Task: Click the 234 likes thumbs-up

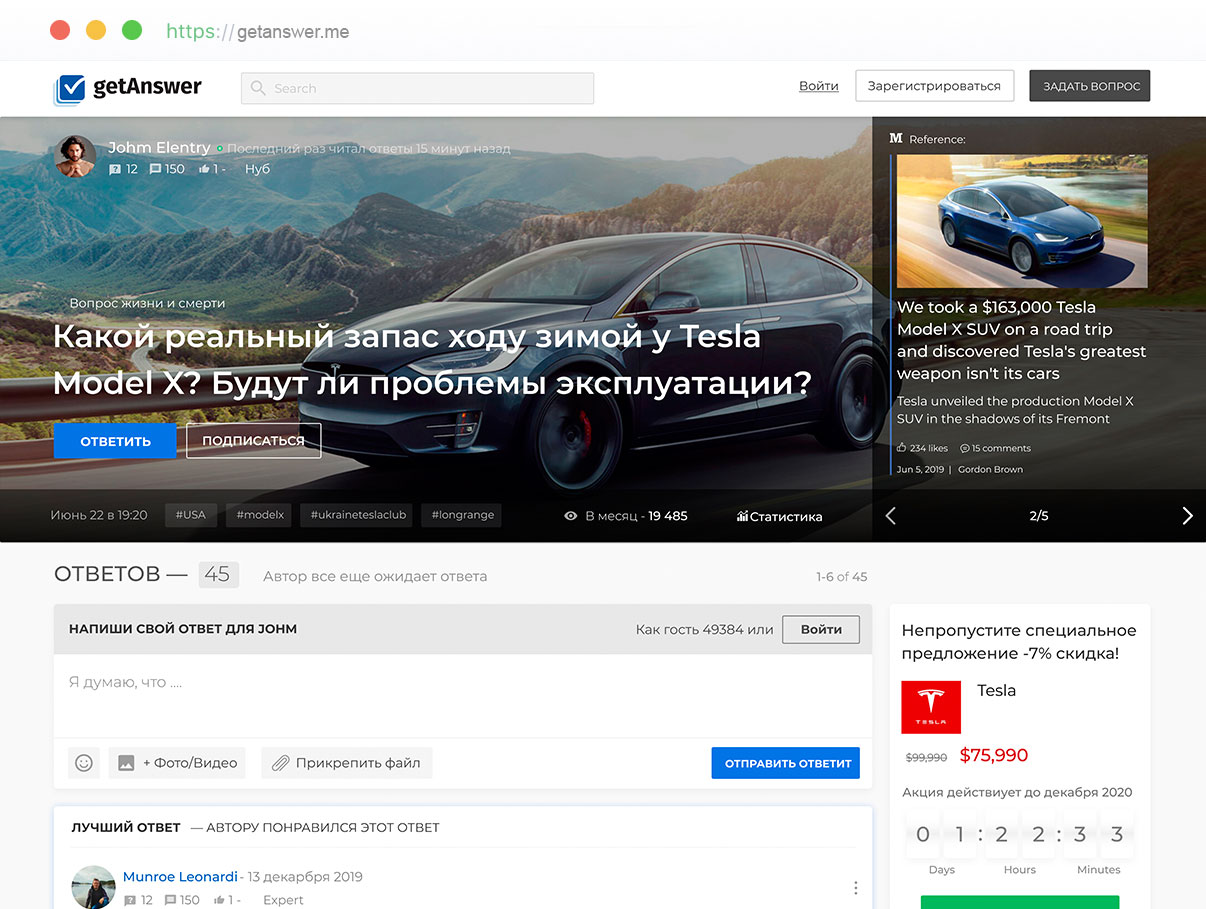Action: [902, 448]
